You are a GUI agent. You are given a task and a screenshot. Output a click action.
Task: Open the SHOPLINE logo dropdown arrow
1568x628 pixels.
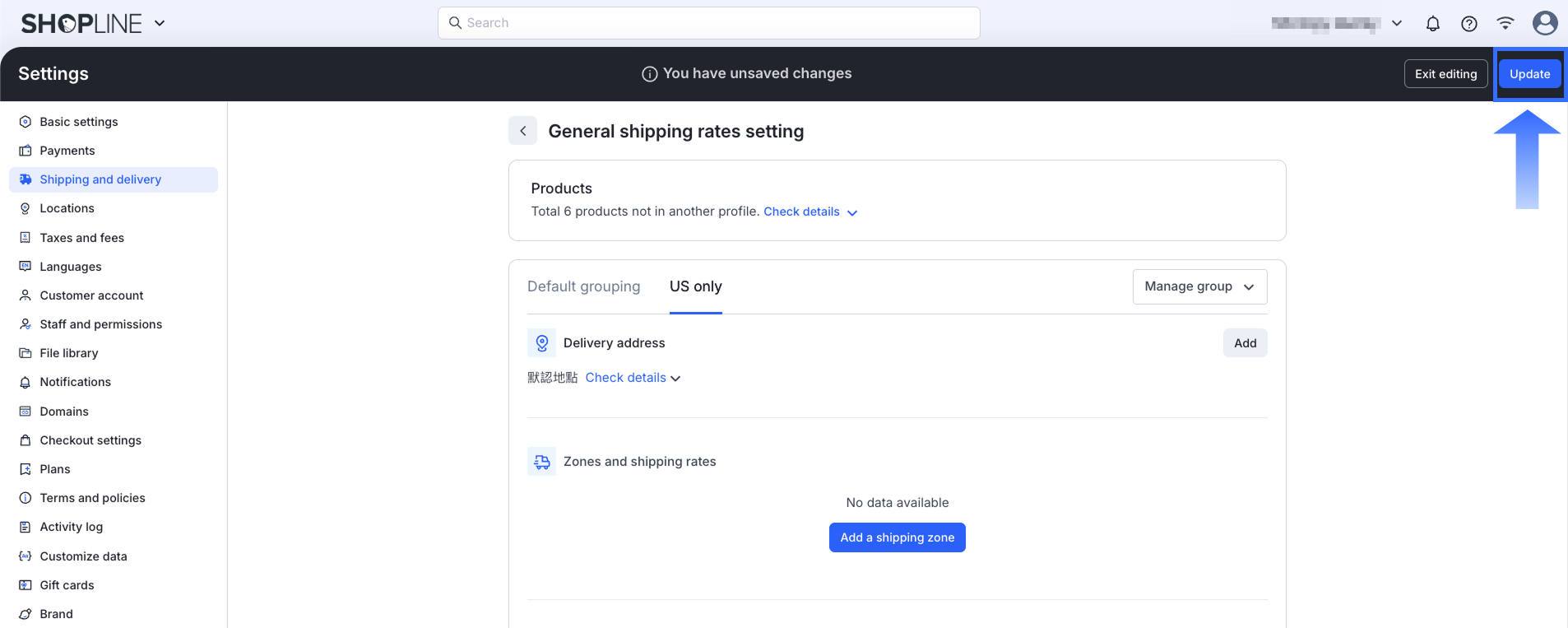tap(160, 23)
